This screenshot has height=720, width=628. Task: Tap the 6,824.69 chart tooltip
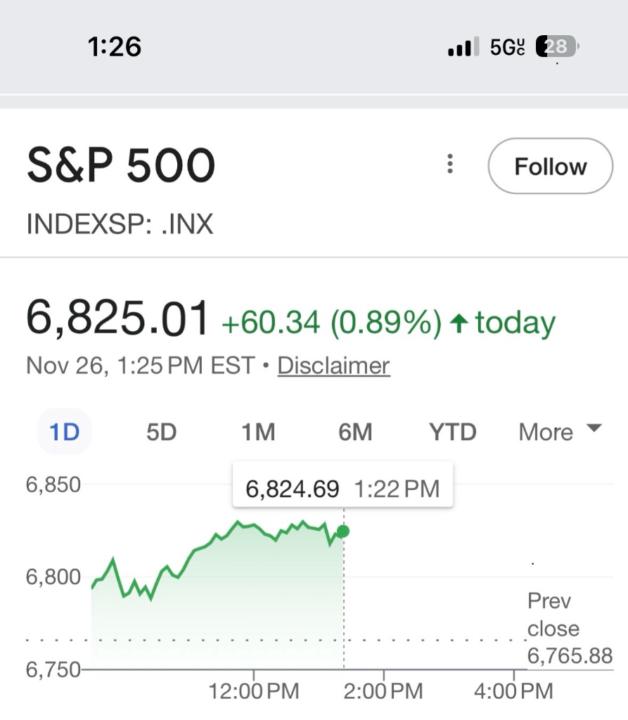click(x=342, y=489)
